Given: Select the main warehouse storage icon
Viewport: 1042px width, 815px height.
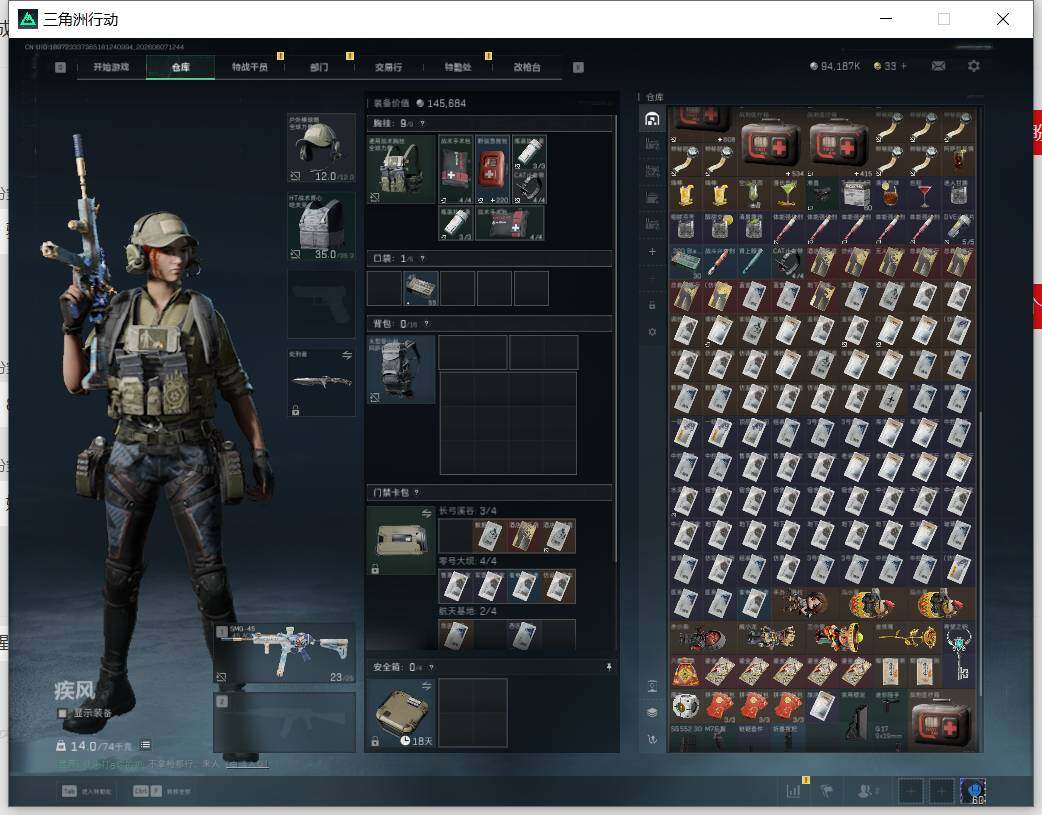Looking at the screenshot, I should pos(652,119).
